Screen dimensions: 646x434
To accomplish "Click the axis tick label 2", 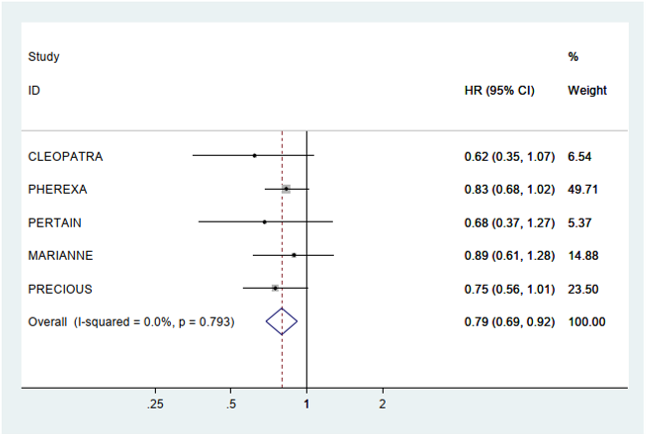I will point(382,403).
